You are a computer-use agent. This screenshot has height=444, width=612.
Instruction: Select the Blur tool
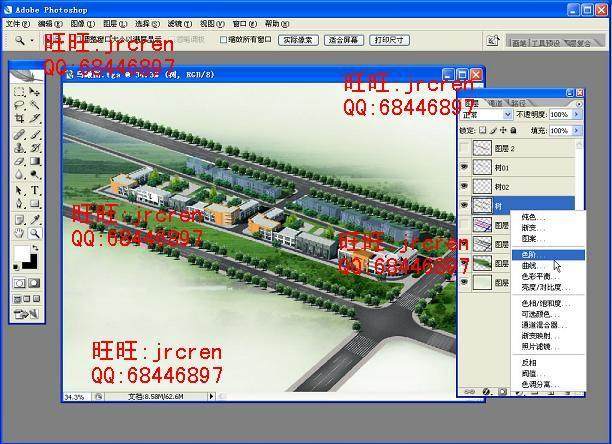(x=19, y=174)
